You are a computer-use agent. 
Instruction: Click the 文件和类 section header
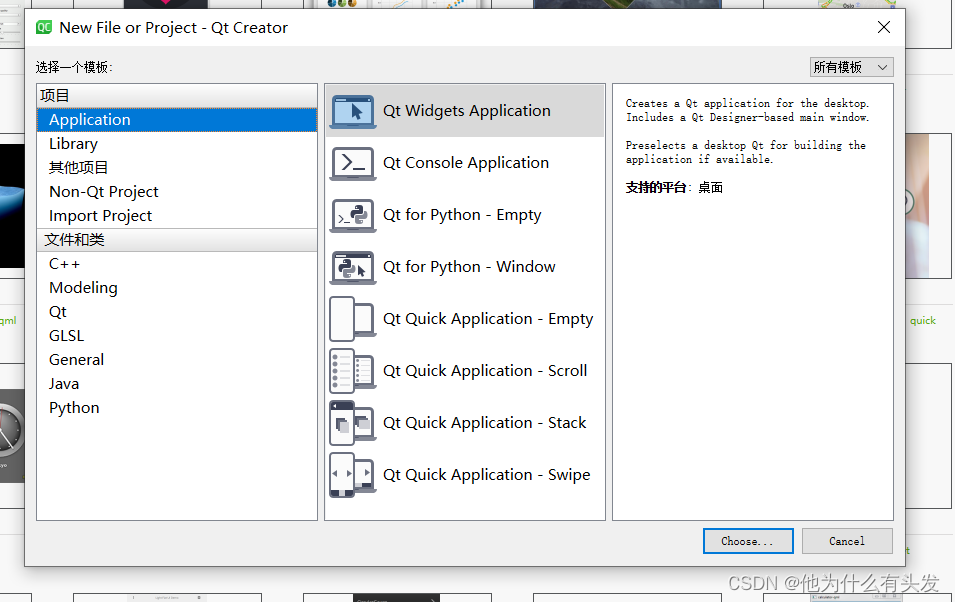click(177, 240)
